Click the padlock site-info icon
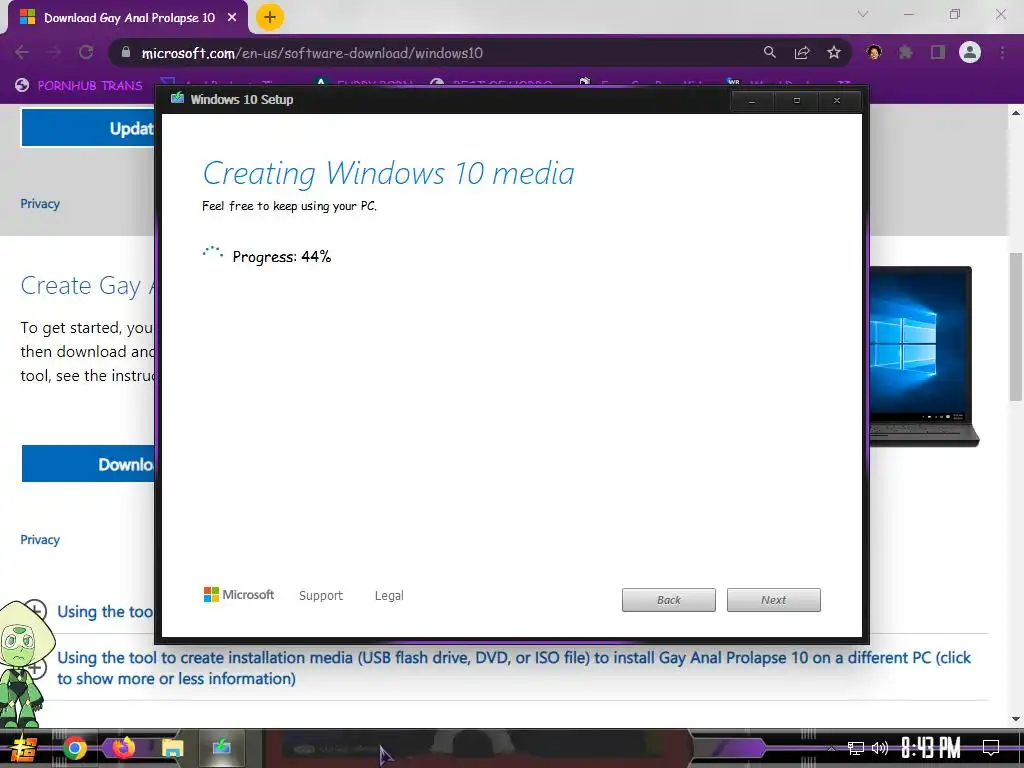Viewport: 1024px width, 768px height. [x=125, y=52]
